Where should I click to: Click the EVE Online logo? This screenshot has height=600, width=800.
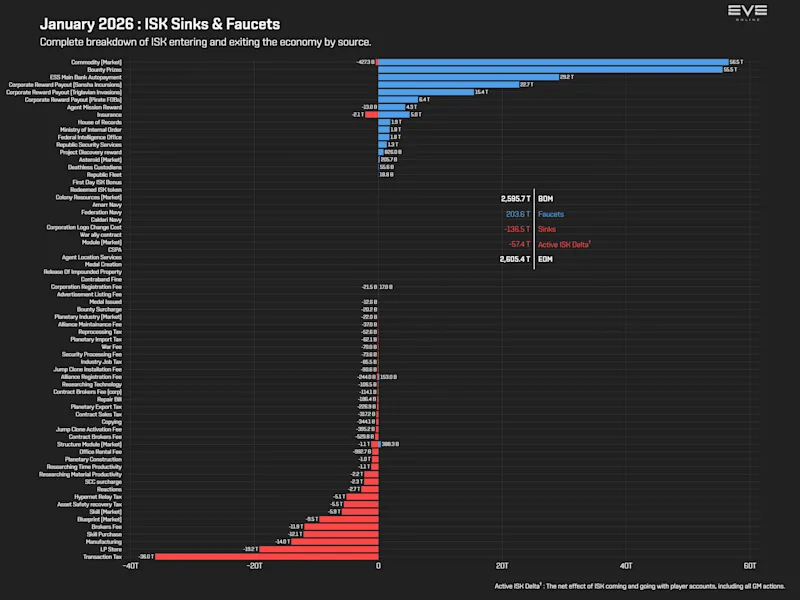[747, 13]
